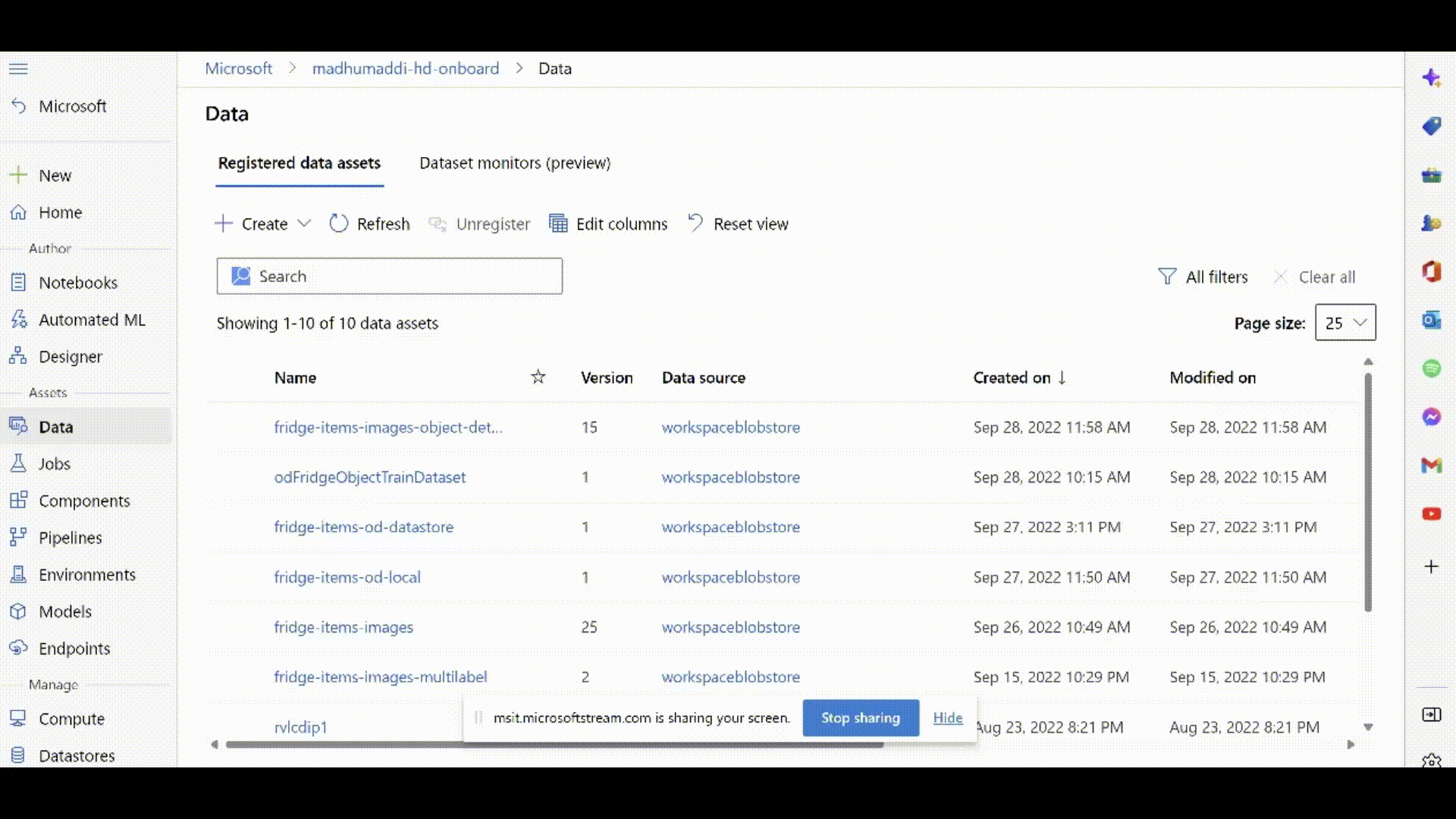This screenshot has width=1456, height=819.
Task: Select Pipelines from sidebar menu
Action: click(70, 537)
